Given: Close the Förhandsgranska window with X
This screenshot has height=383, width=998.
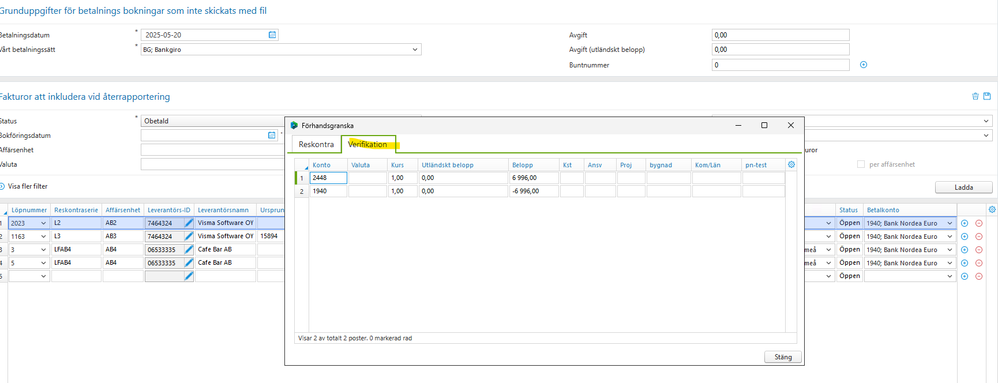Looking at the screenshot, I should pyautogui.click(x=791, y=125).
